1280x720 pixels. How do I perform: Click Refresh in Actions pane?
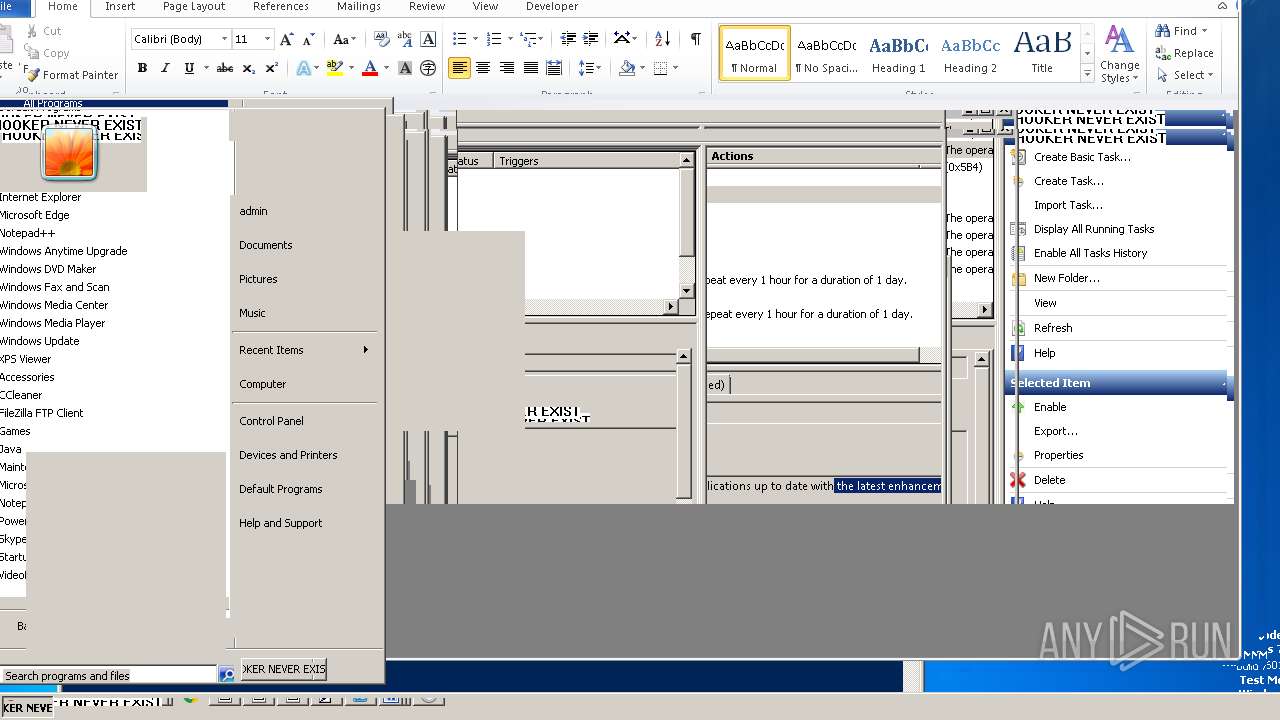1053,328
